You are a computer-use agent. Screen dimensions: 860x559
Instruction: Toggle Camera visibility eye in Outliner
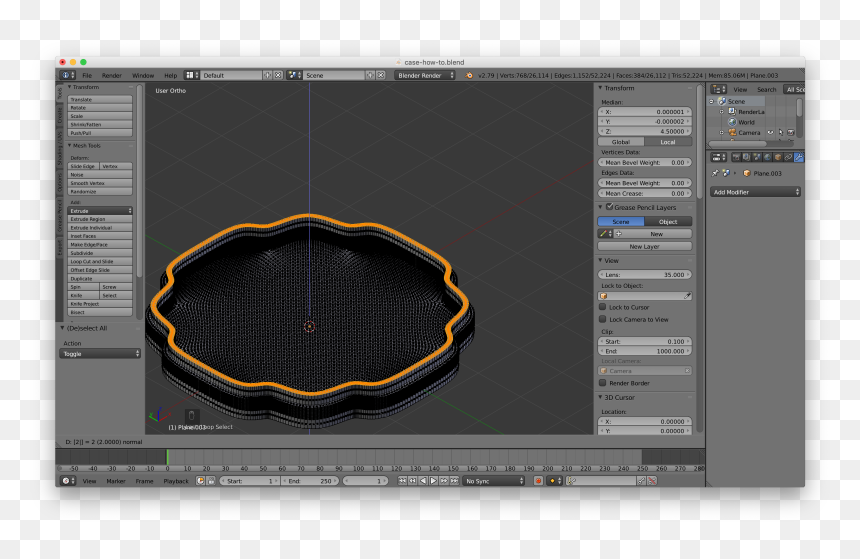(771, 132)
